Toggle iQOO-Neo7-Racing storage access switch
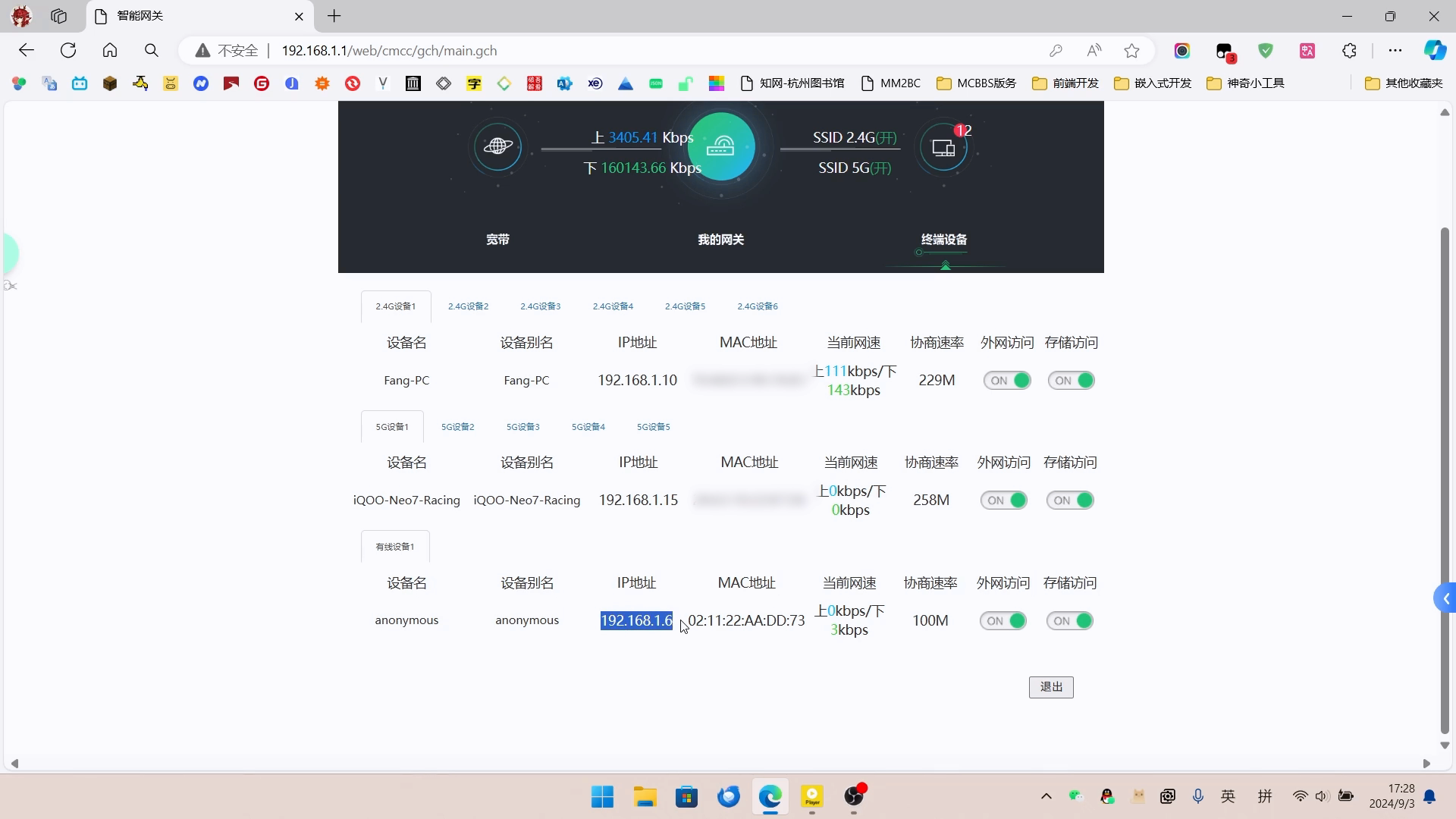Screen dimensions: 1456x819 (x=1069, y=500)
